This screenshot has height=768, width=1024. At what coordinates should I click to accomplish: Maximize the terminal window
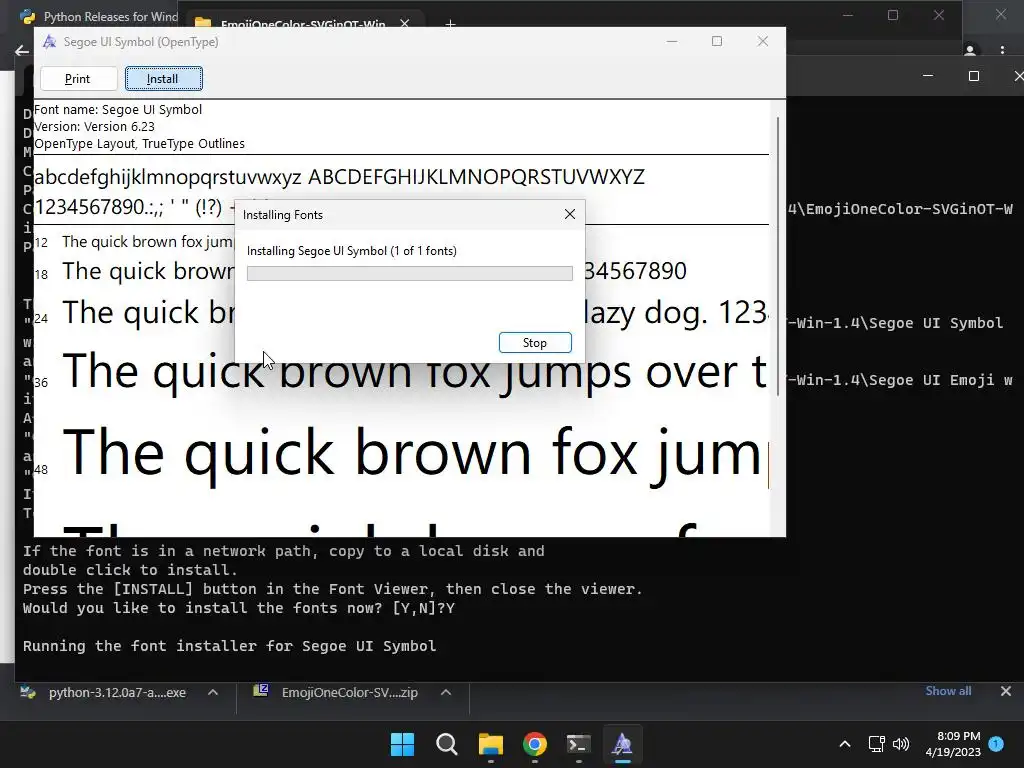point(974,76)
